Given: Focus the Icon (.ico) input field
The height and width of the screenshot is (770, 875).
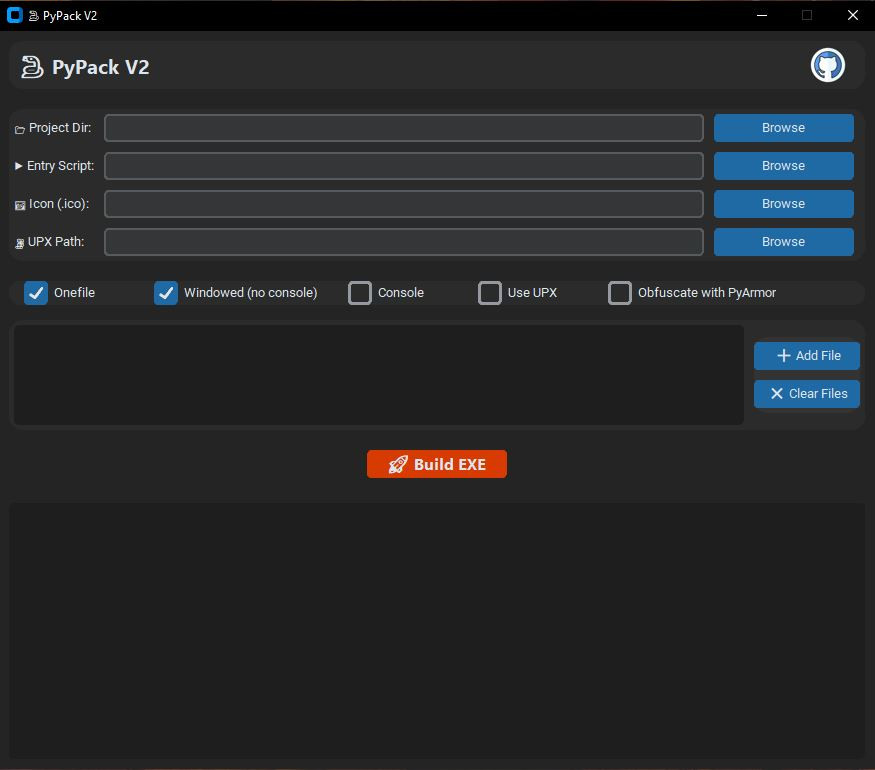Looking at the screenshot, I should click(x=403, y=204).
